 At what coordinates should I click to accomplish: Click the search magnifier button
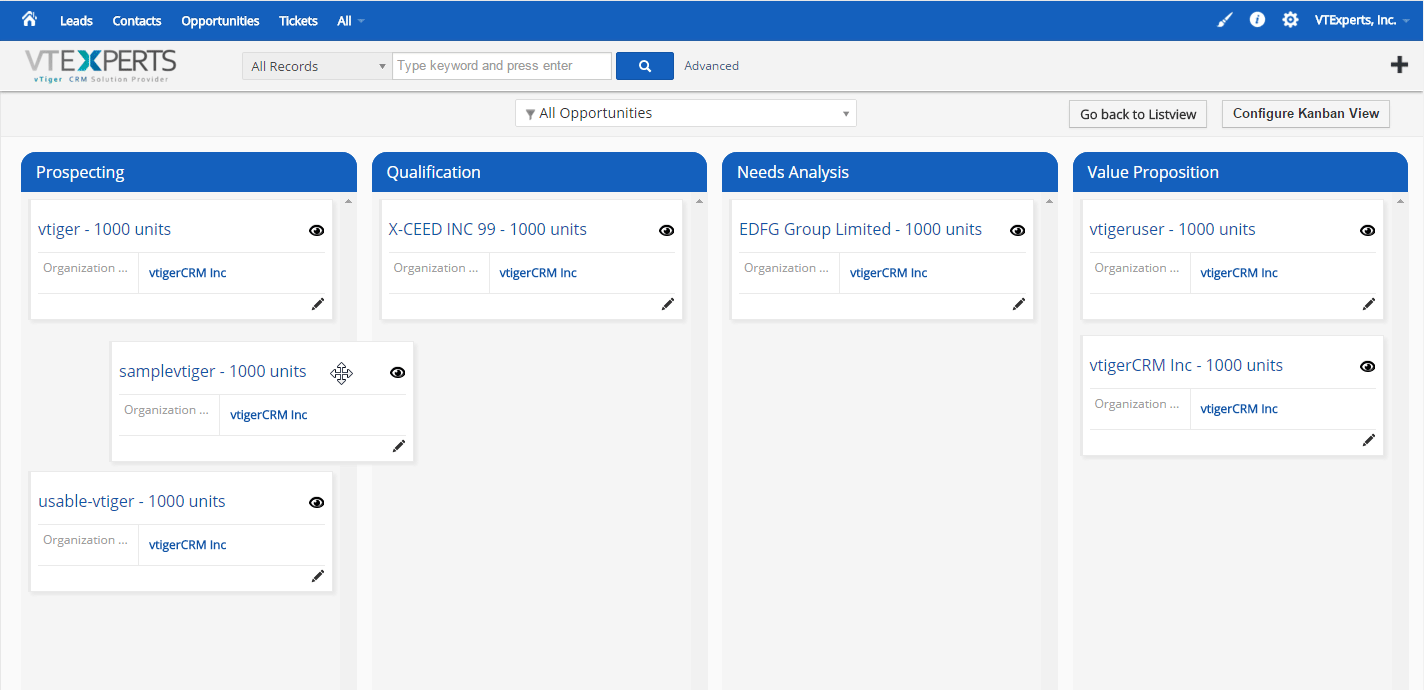645,66
